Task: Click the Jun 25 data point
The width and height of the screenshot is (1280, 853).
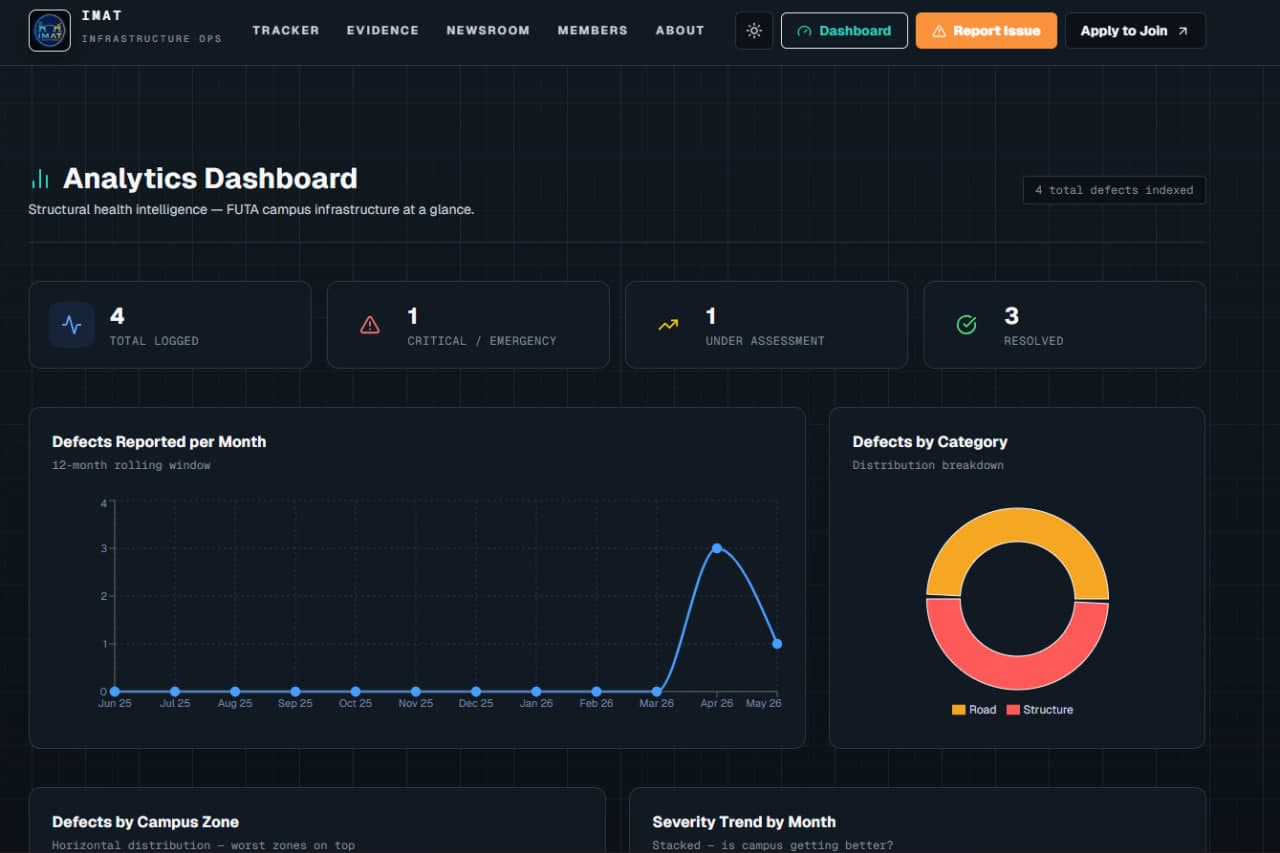Action: [x=115, y=691]
